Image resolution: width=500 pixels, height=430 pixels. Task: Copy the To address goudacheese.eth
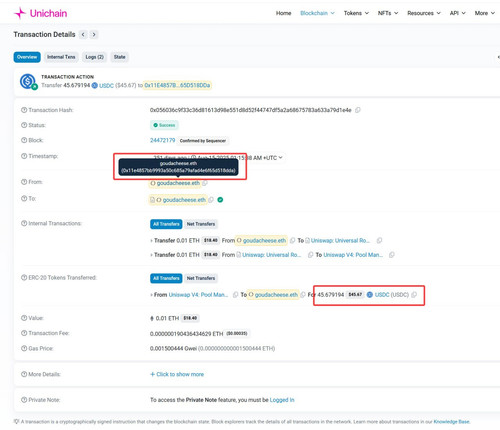click(x=211, y=200)
